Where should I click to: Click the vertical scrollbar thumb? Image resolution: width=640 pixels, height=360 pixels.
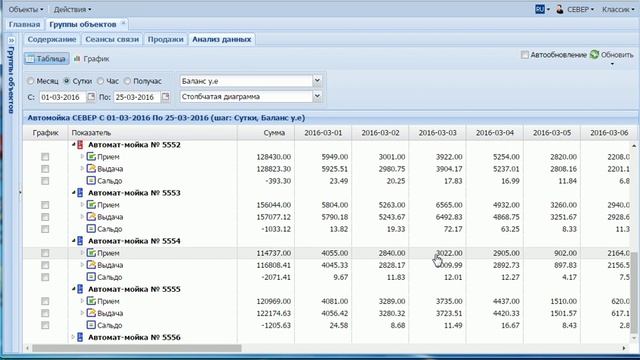(634, 292)
